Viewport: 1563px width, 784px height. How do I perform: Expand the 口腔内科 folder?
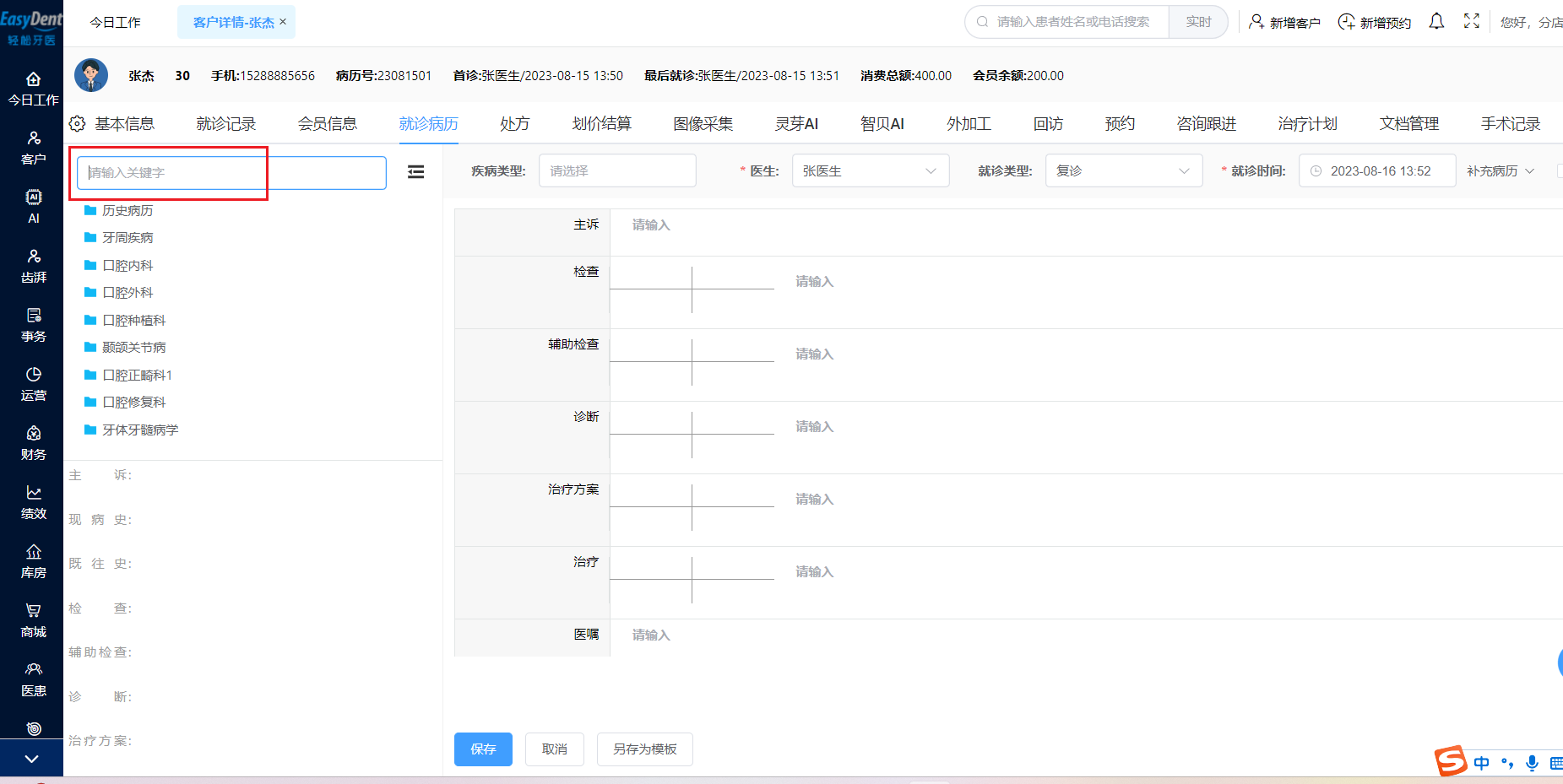click(x=119, y=265)
